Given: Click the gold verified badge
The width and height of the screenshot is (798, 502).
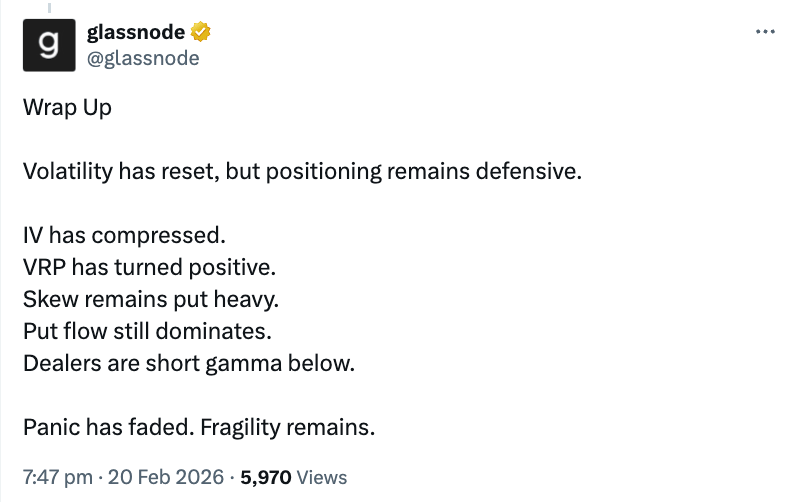Looking at the screenshot, I should click(201, 34).
